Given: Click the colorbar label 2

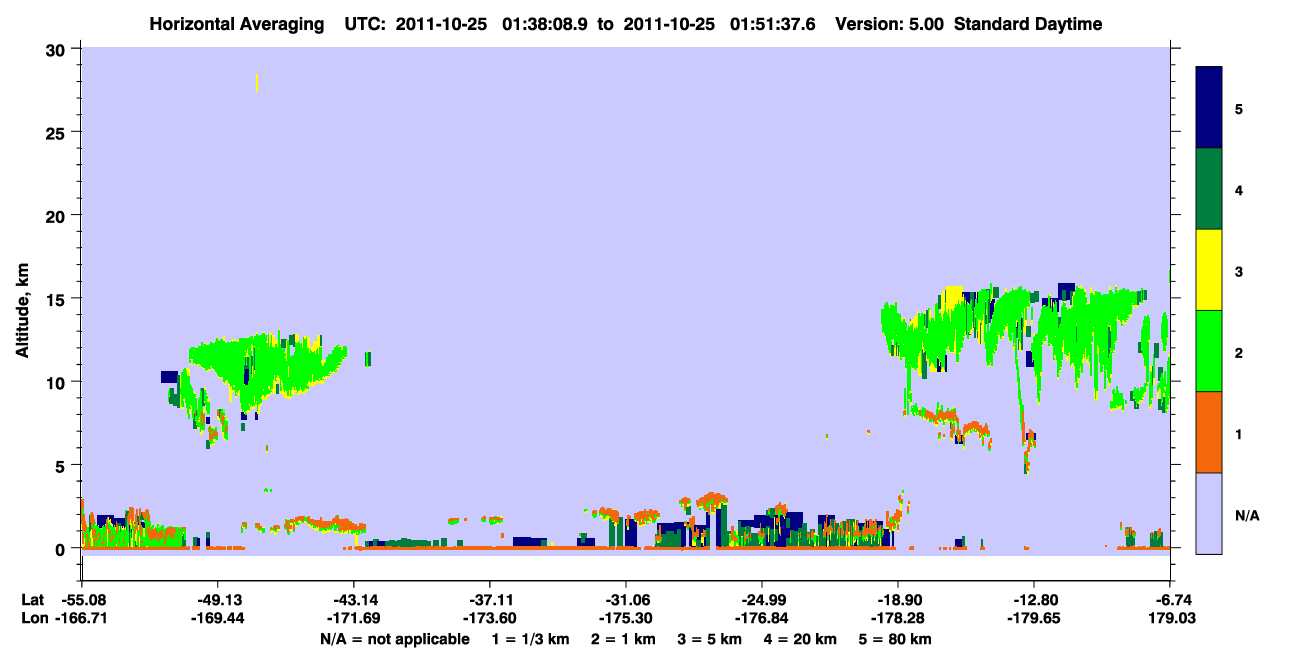Looking at the screenshot, I should tap(1239, 352).
